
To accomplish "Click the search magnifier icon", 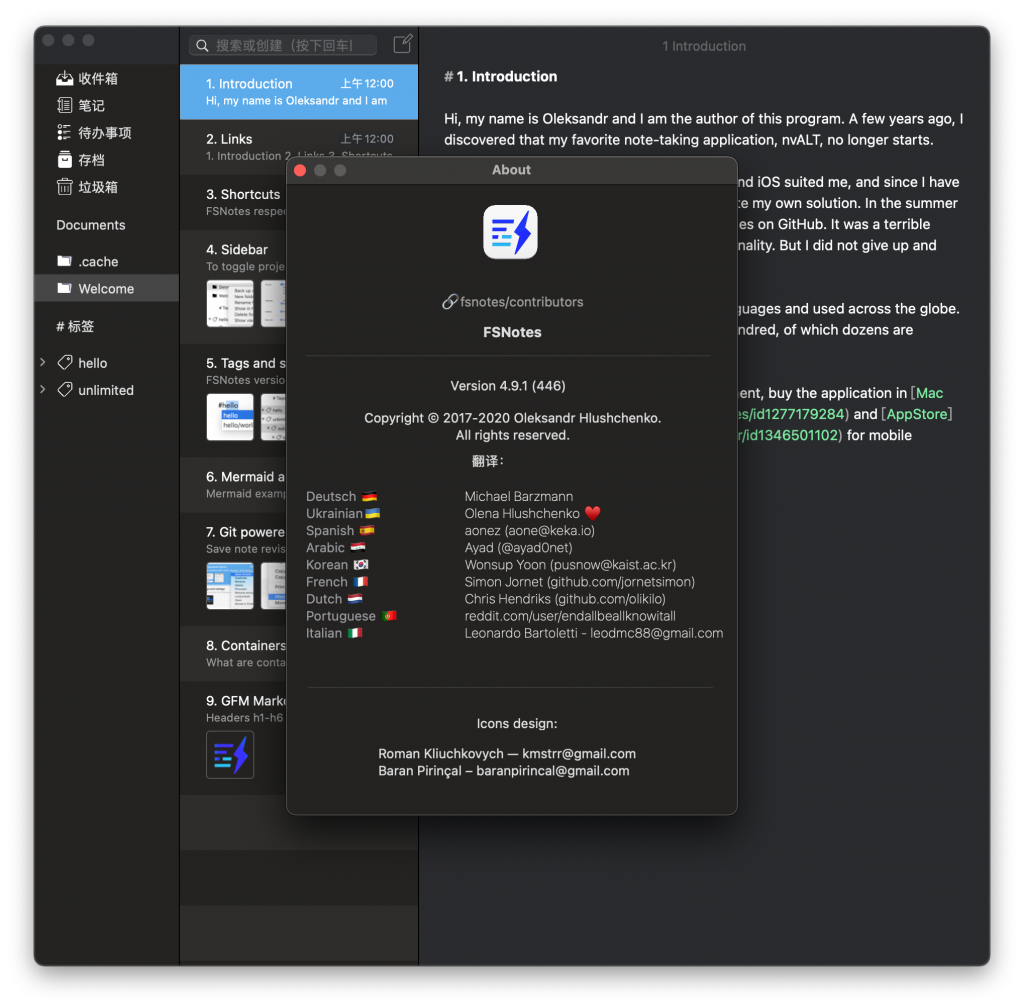I will coord(202,46).
